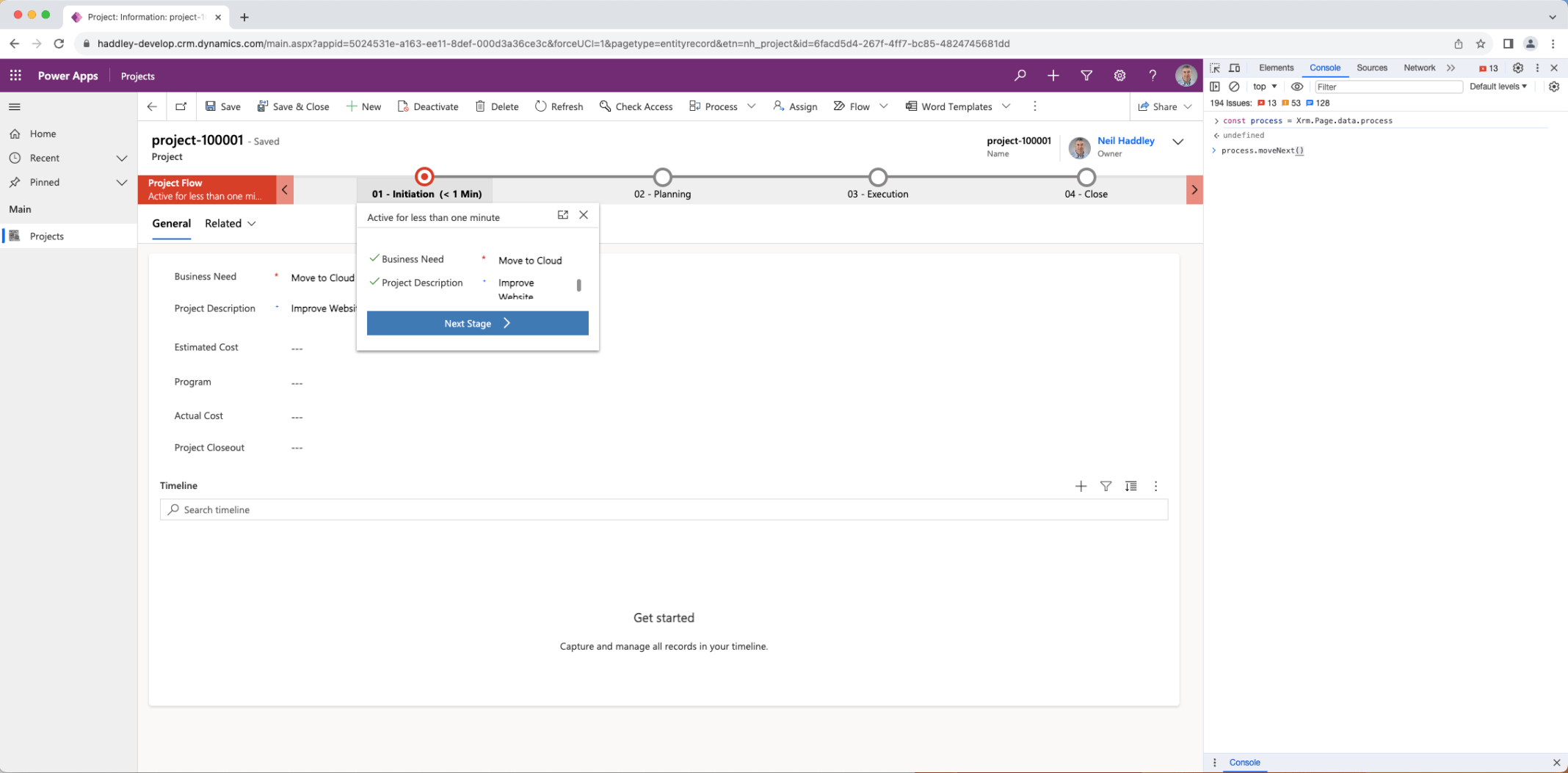Open owner Neil Haddley link
The height and width of the screenshot is (773, 1568).
(1126, 140)
